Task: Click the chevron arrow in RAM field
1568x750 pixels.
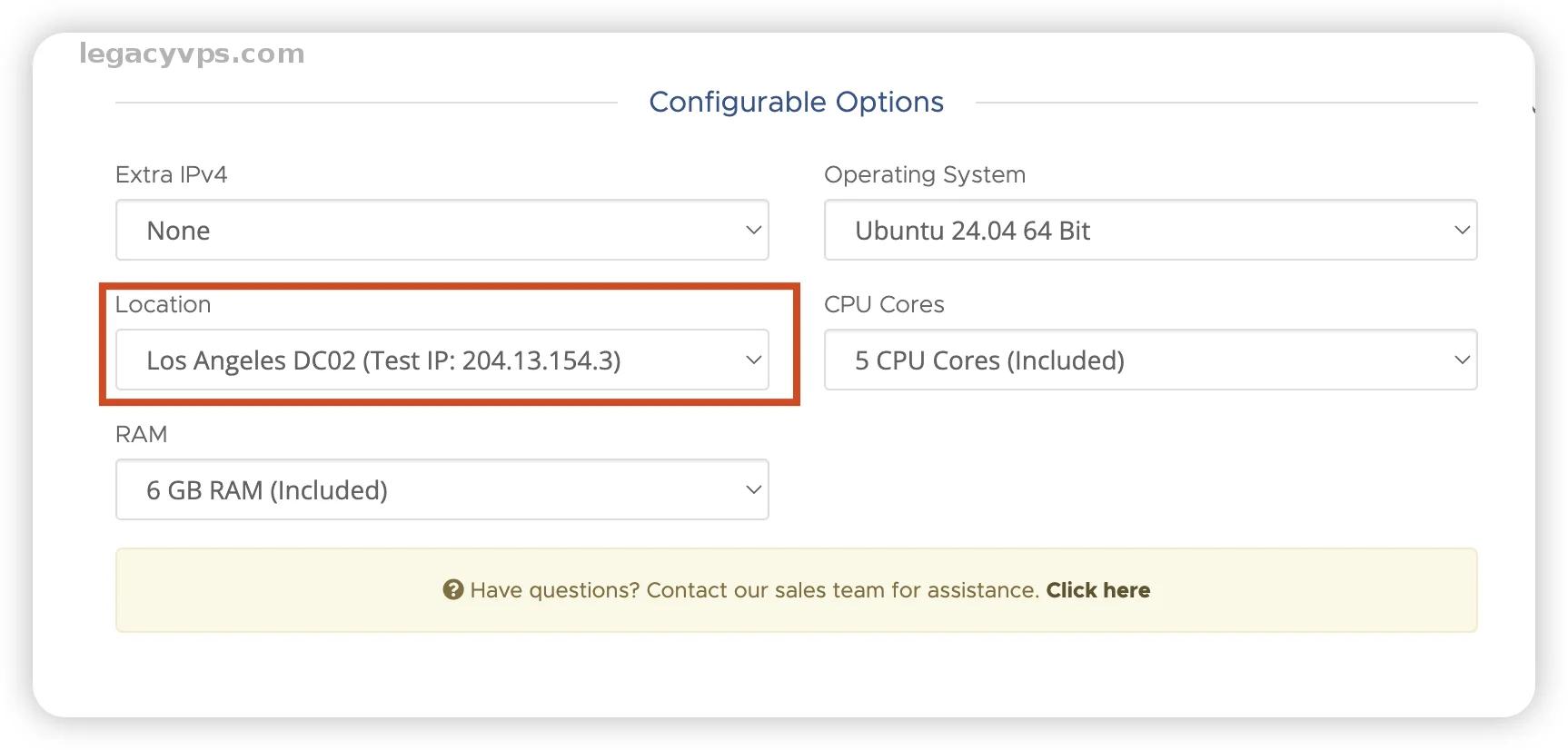Action: (x=753, y=490)
